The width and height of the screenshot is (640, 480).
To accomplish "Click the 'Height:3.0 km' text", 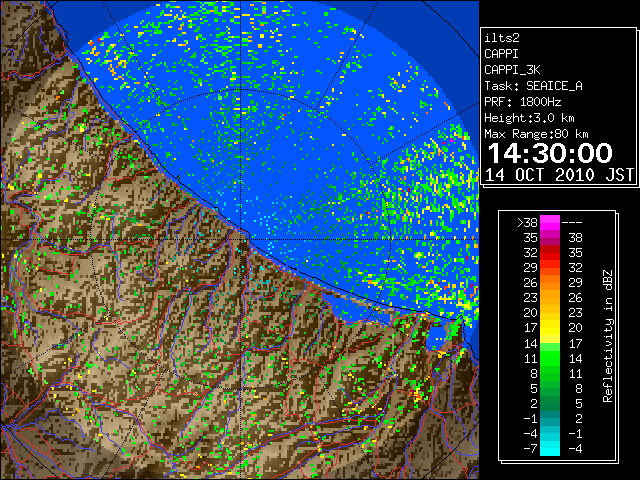I will [529, 118].
